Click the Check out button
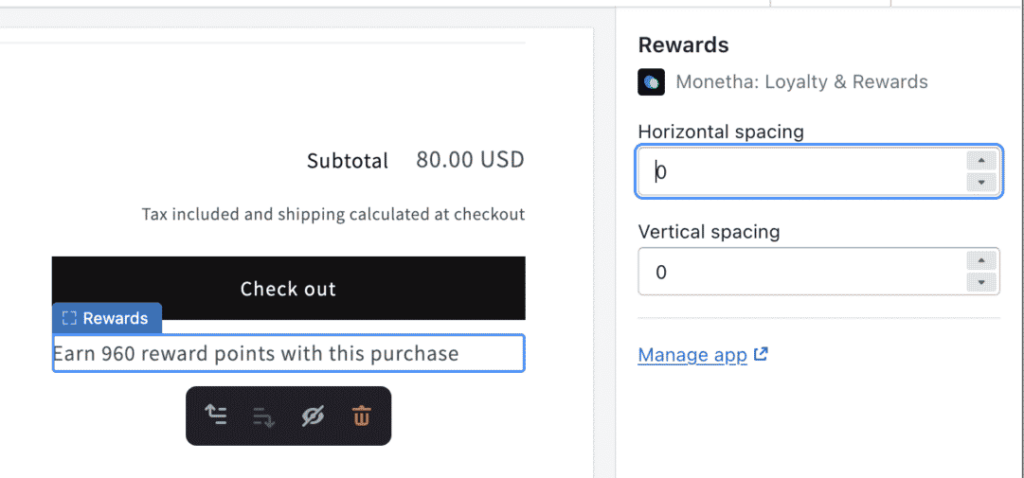Viewport: 1024px width, 478px height. click(289, 288)
